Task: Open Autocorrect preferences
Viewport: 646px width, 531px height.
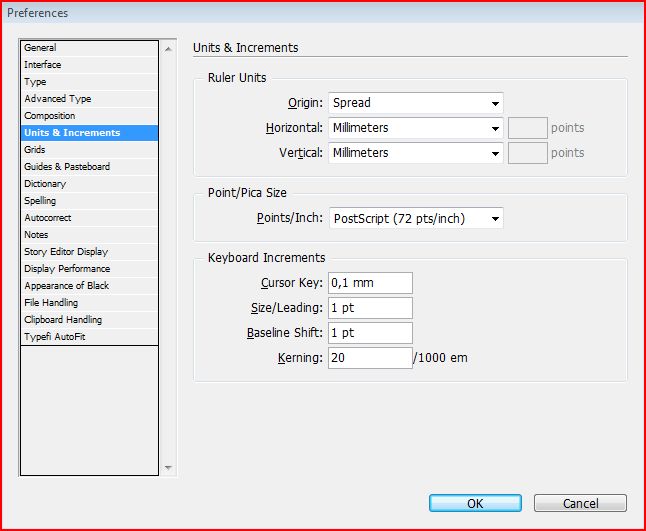Action: (89, 218)
